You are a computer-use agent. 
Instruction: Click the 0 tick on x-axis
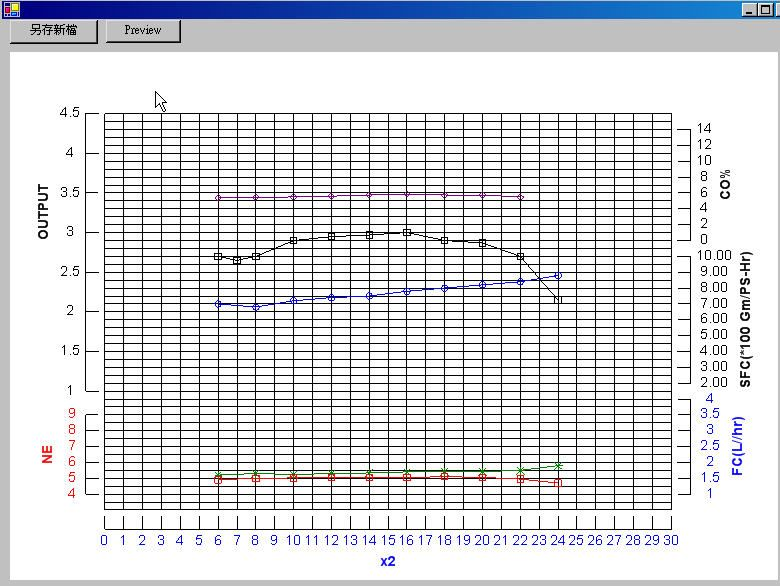[x=104, y=540]
